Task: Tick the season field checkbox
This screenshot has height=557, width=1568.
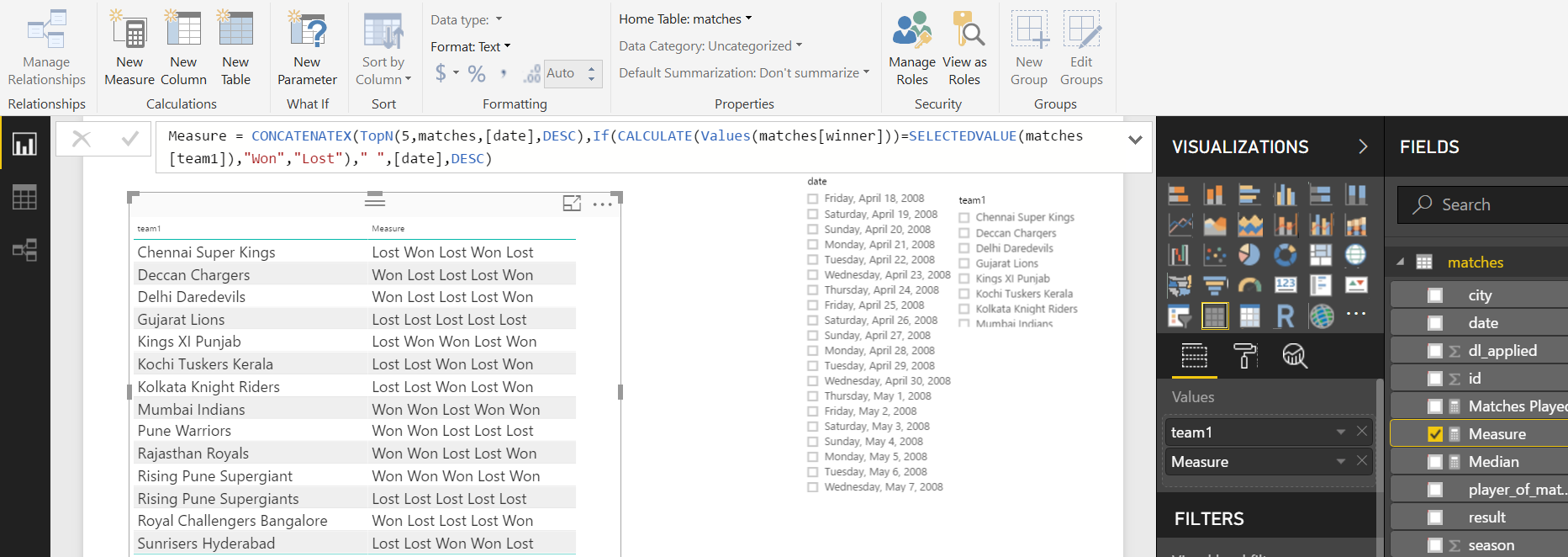Action: [1435, 545]
